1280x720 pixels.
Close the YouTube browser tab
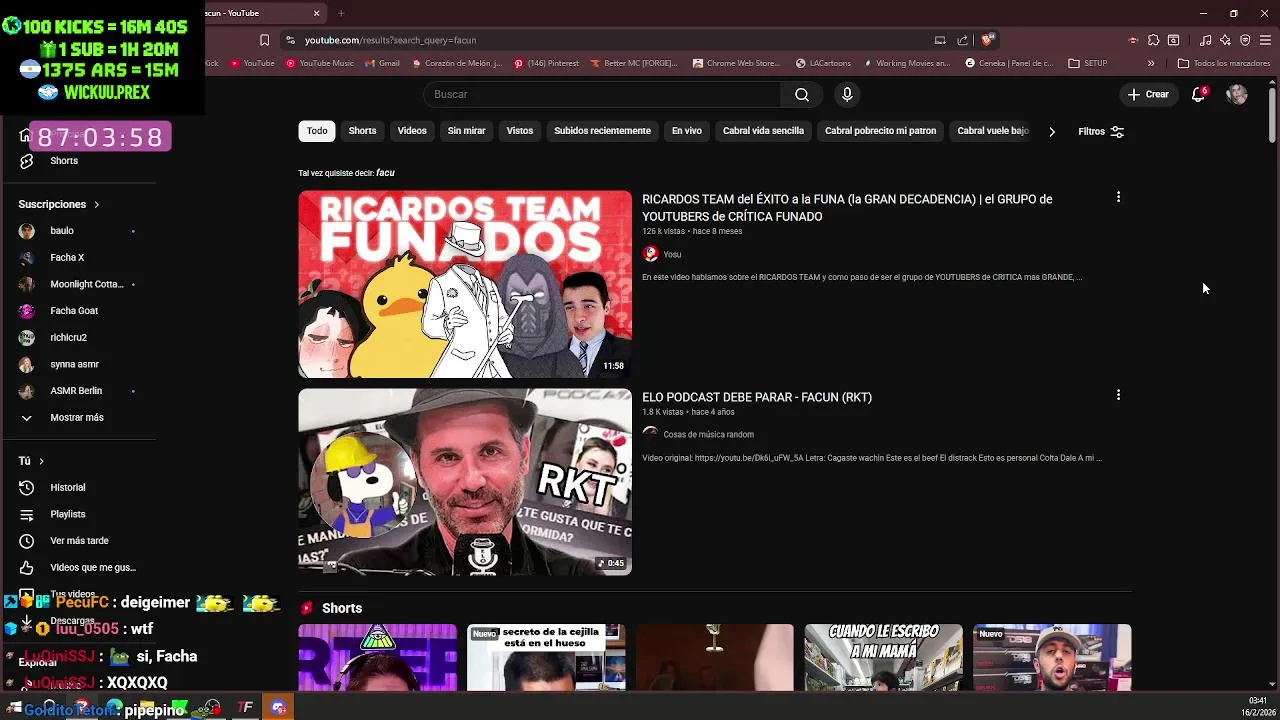click(x=316, y=13)
